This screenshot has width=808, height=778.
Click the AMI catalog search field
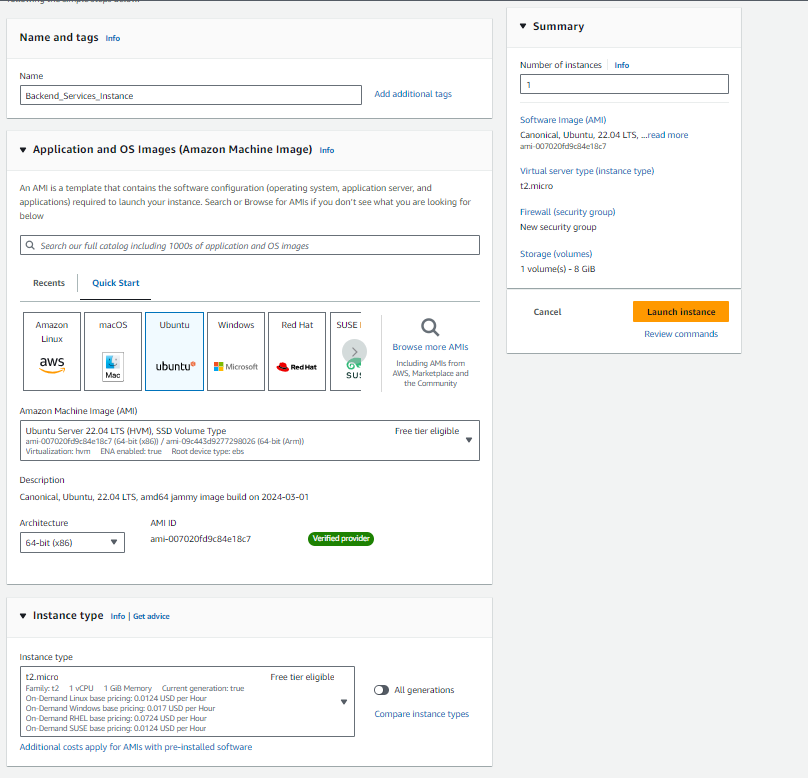(x=250, y=245)
